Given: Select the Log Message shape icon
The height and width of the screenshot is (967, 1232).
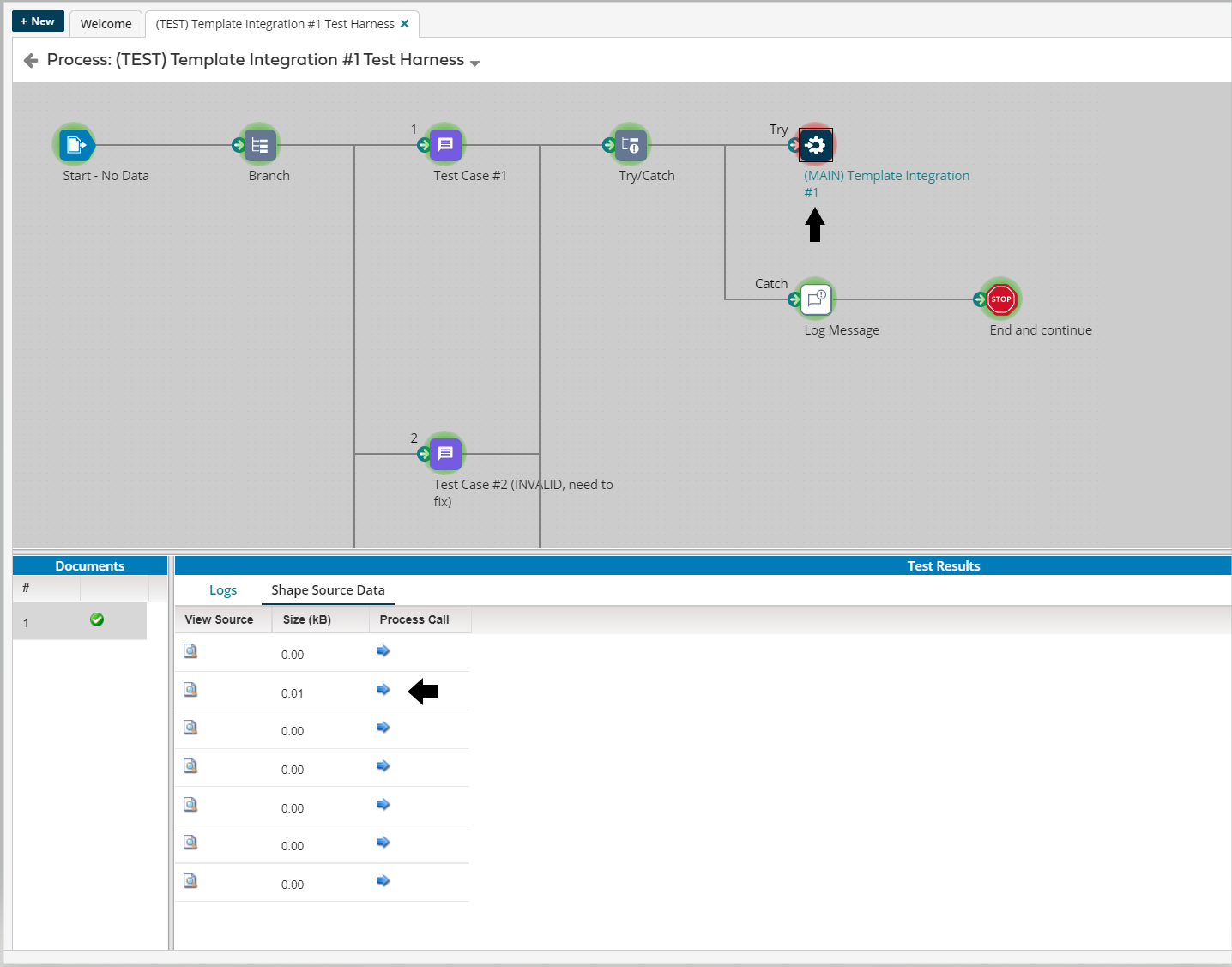Looking at the screenshot, I should [x=816, y=299].
